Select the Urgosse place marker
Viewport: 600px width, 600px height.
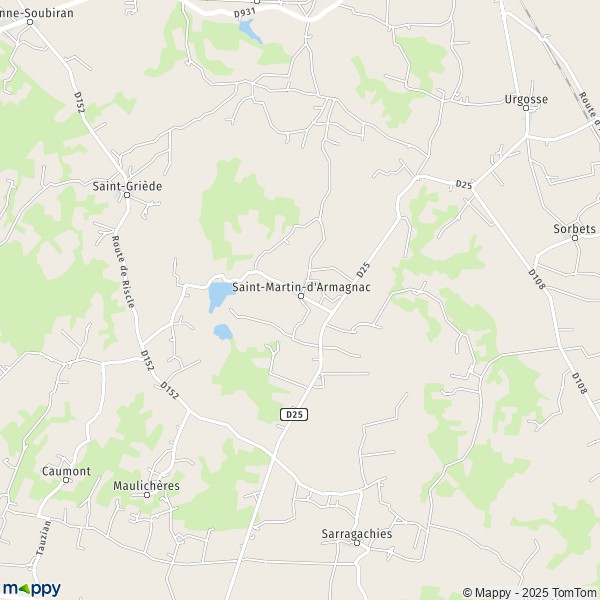526,108
